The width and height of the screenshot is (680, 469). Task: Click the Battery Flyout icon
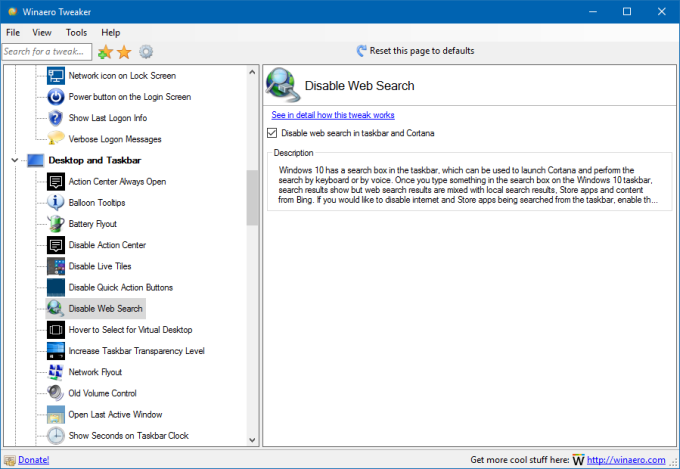coord(56,224)
